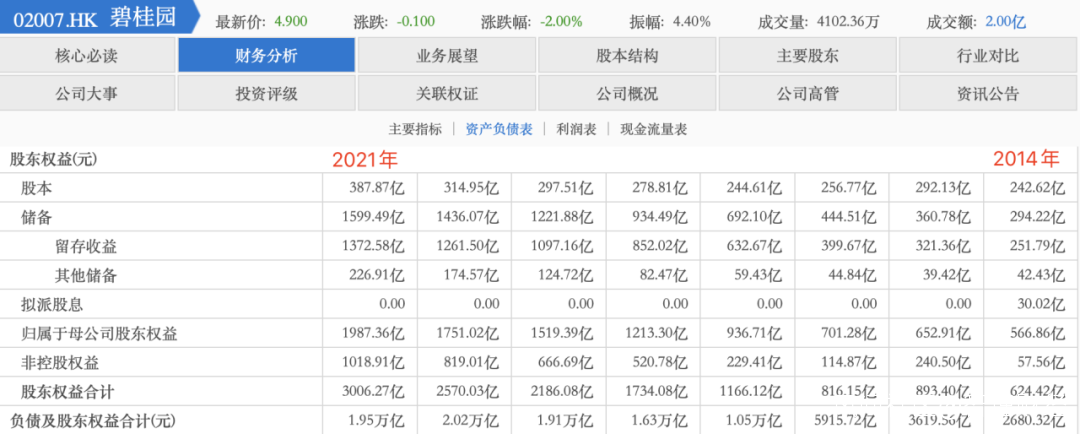Open the 股本结构 tab
Image resolution: width=1080 pixels, height=434 pixels.
[627, 56]
